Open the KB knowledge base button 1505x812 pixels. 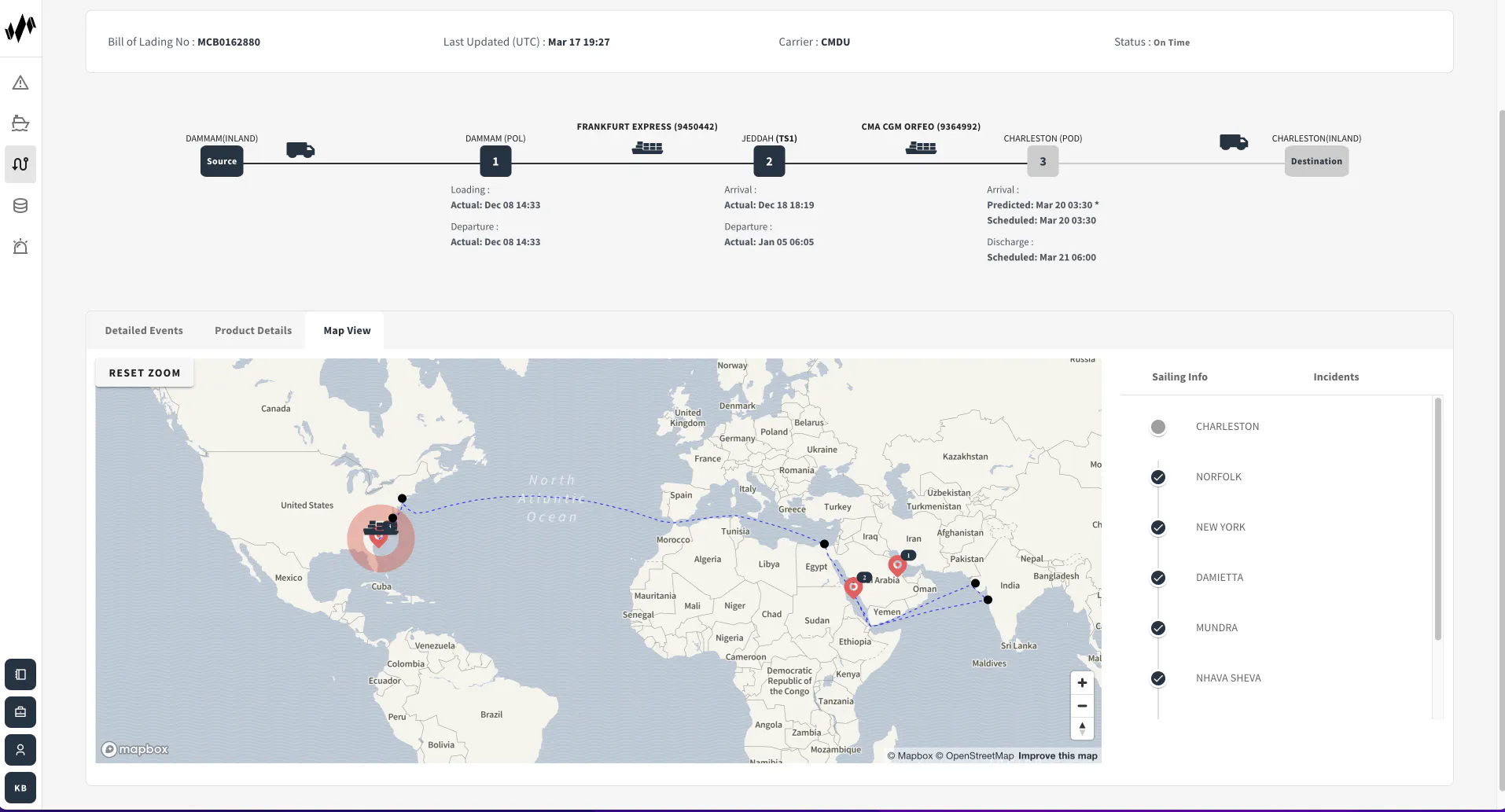[20, 788]
